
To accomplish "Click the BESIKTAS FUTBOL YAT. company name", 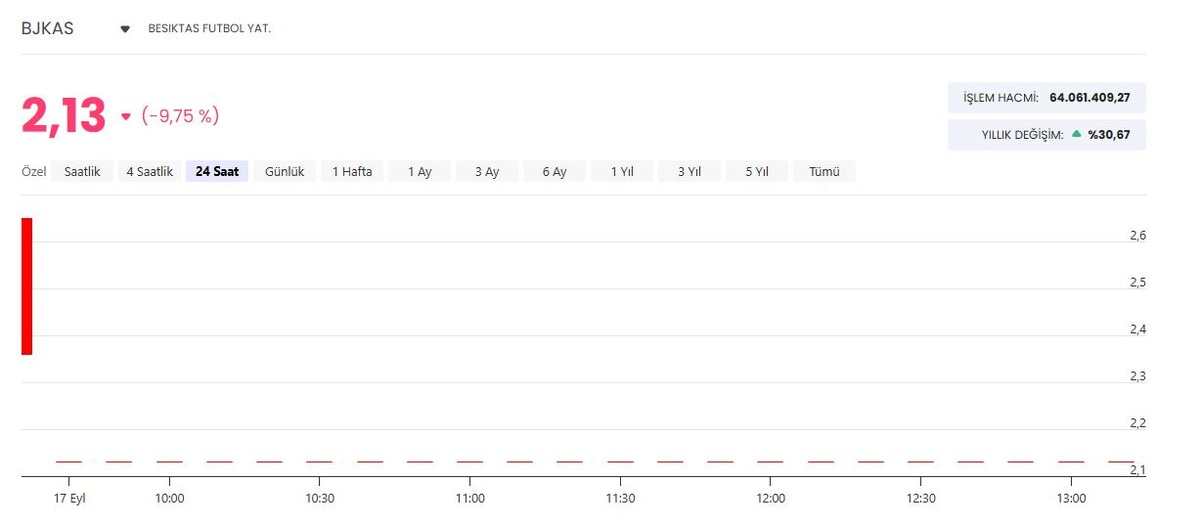I will point(210,29).
